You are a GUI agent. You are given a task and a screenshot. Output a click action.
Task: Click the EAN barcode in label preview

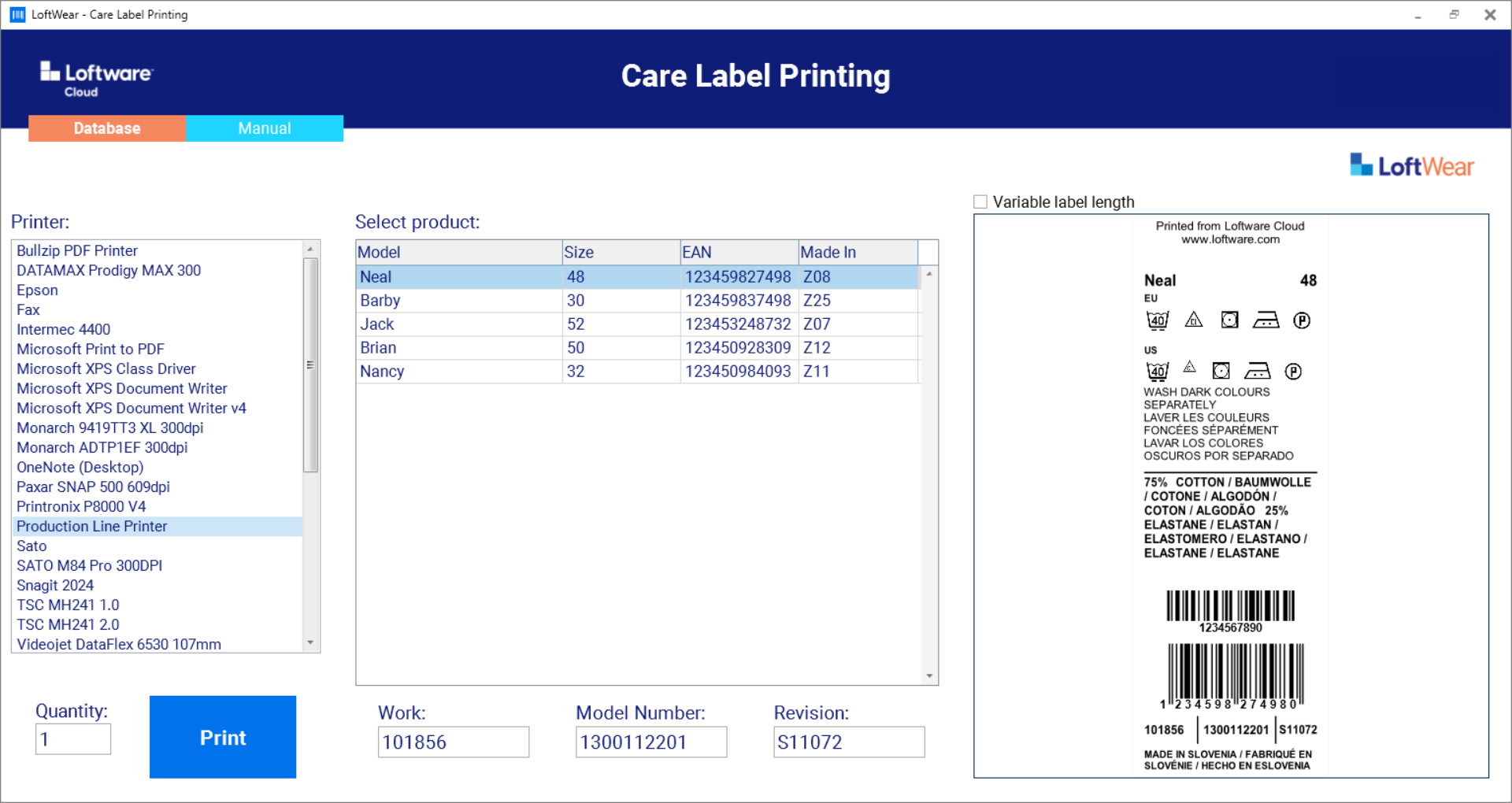(x=1231, y=676)
